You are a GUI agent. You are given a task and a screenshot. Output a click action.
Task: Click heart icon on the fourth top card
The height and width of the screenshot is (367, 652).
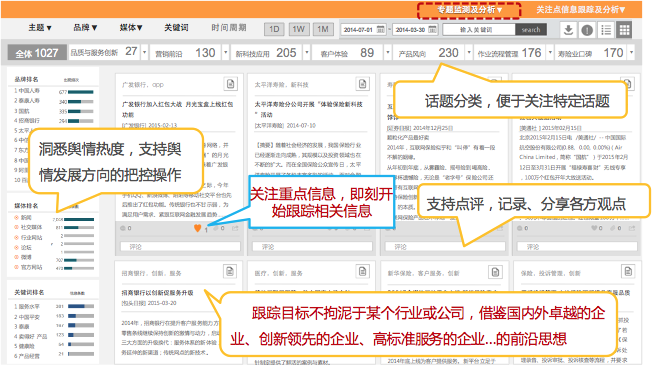594,228
